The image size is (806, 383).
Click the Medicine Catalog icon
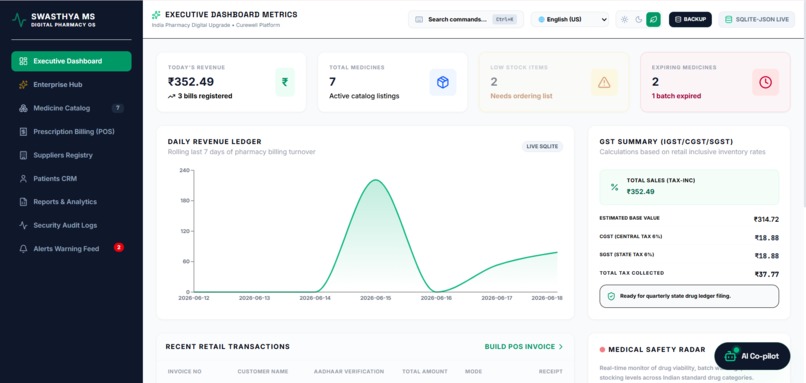tap(23, 108)
